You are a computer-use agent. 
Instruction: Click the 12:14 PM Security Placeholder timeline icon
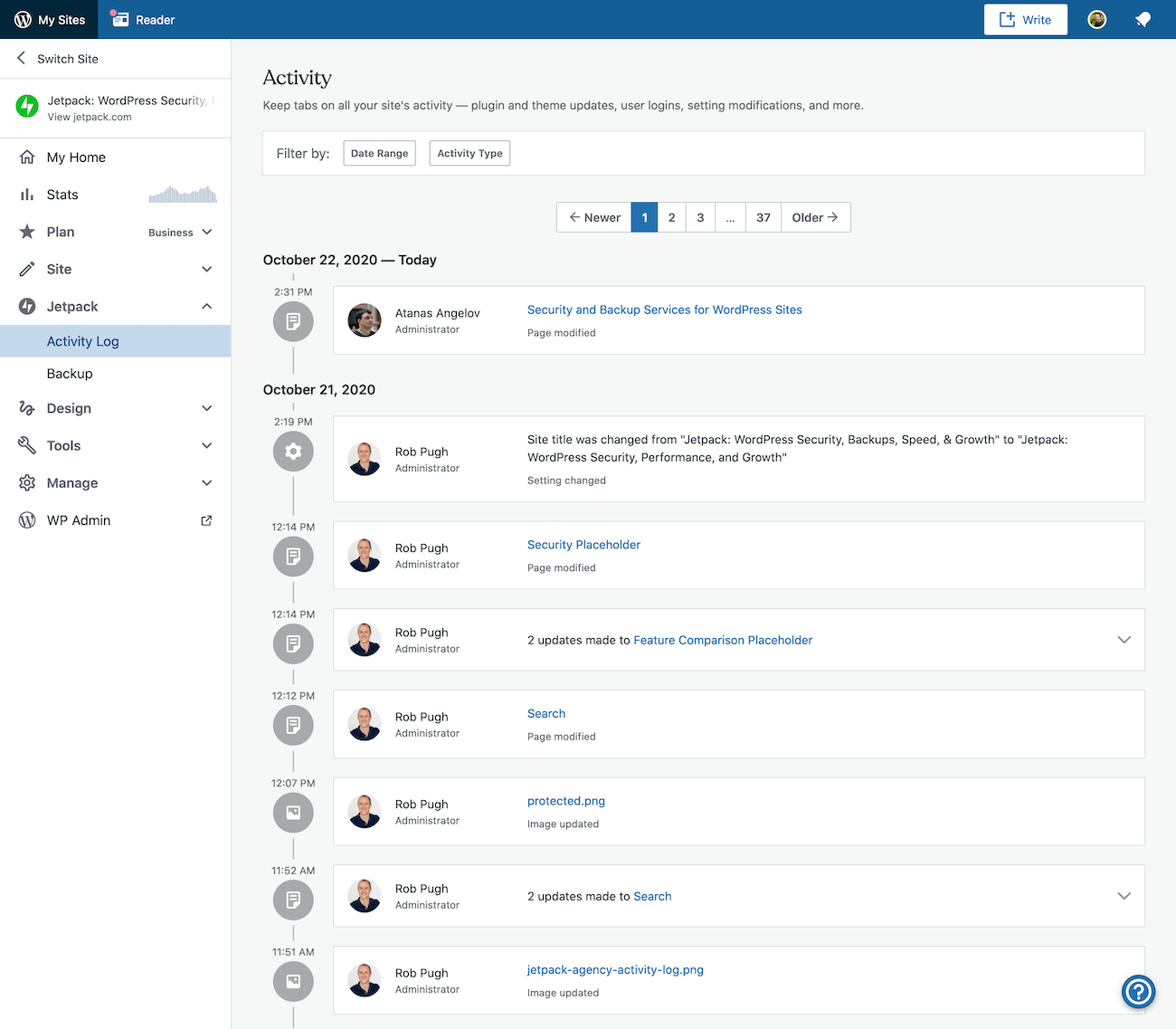[x=293, y=556]
